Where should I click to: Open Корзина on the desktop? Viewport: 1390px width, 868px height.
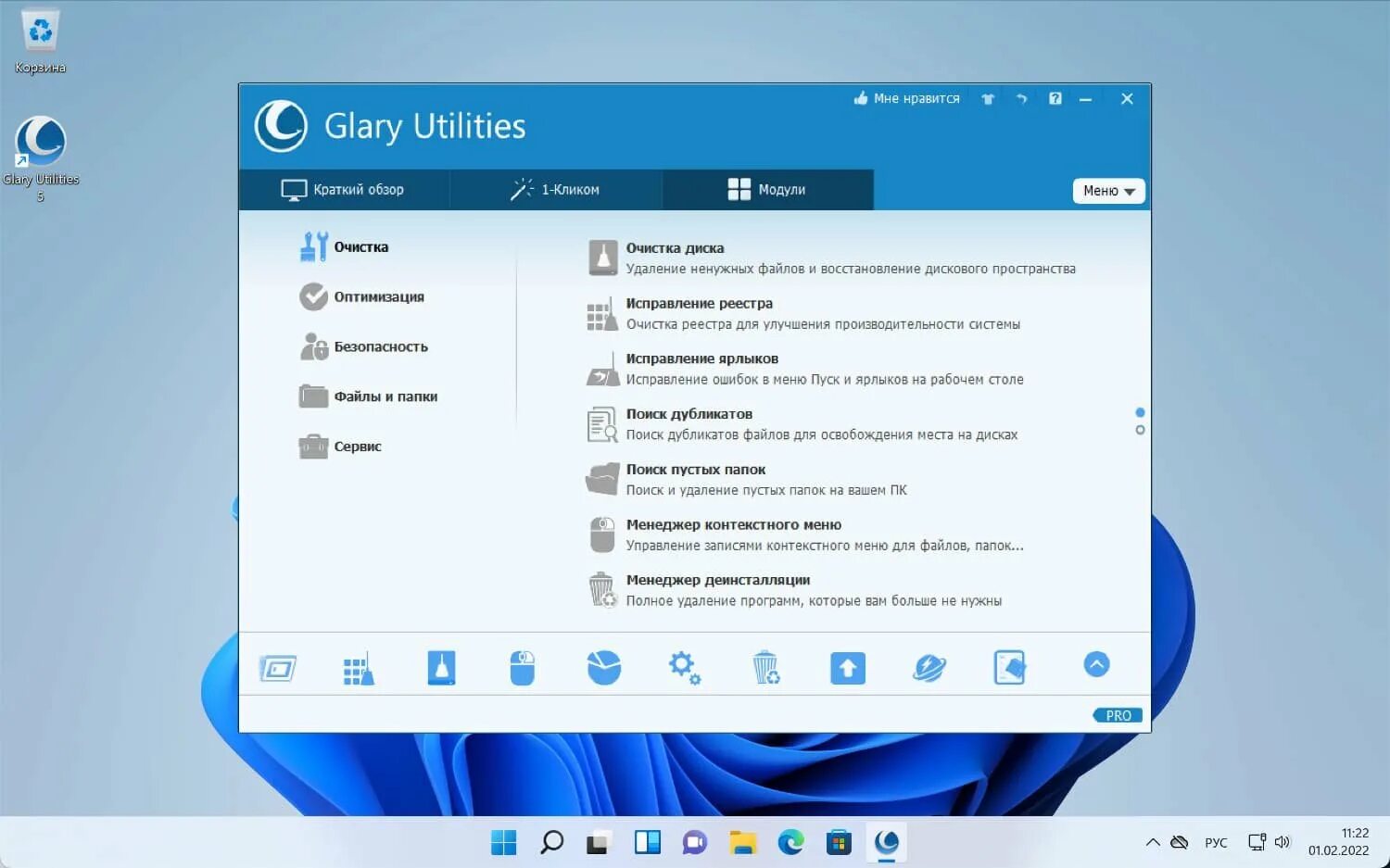(40, 42)
